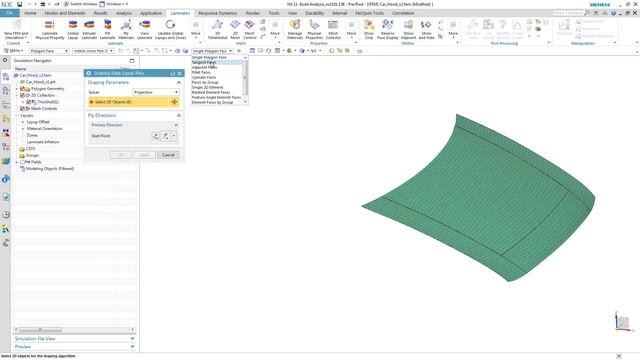Viewport: 640px width, 360px height.
Task: Select Car_Hood_s1.fem in the navigator
Action: pos(36,76)
